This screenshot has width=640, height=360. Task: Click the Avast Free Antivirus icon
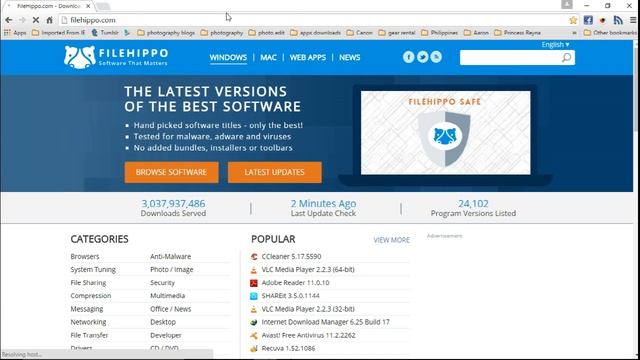(x=254, y=335)
